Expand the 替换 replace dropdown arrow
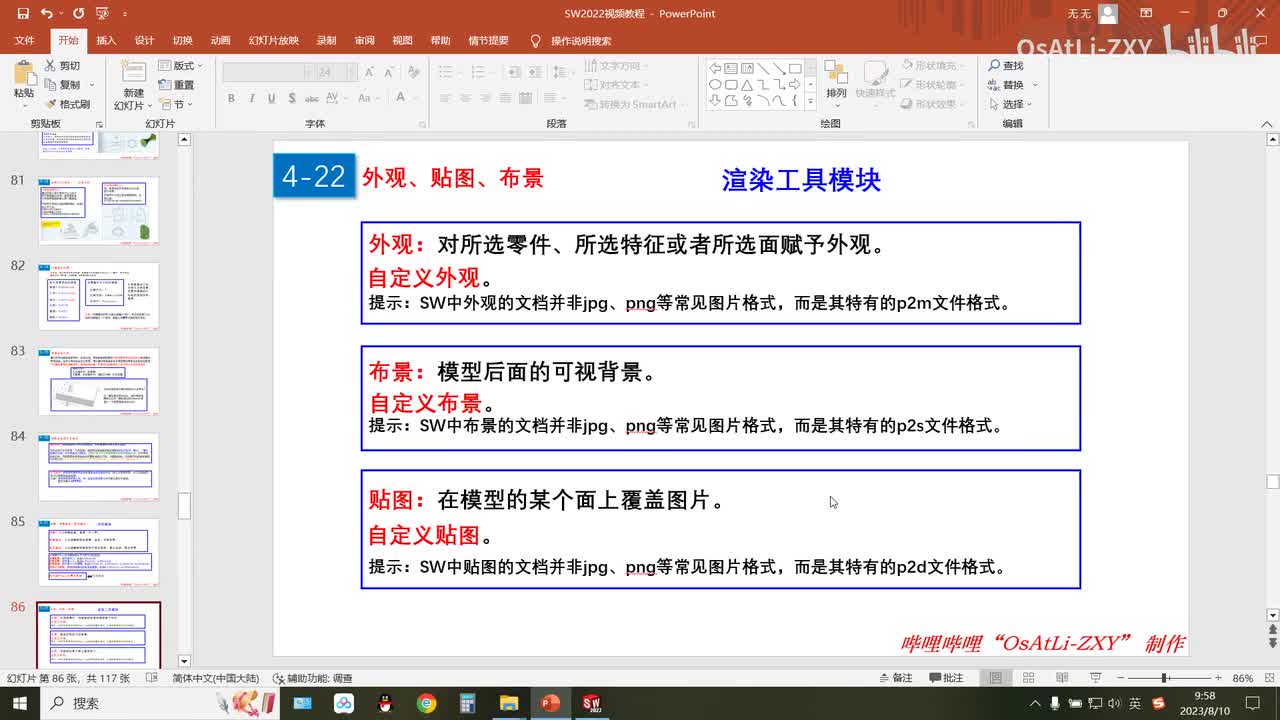This screenshot has height=720, width=1280. click(1035, 85)
